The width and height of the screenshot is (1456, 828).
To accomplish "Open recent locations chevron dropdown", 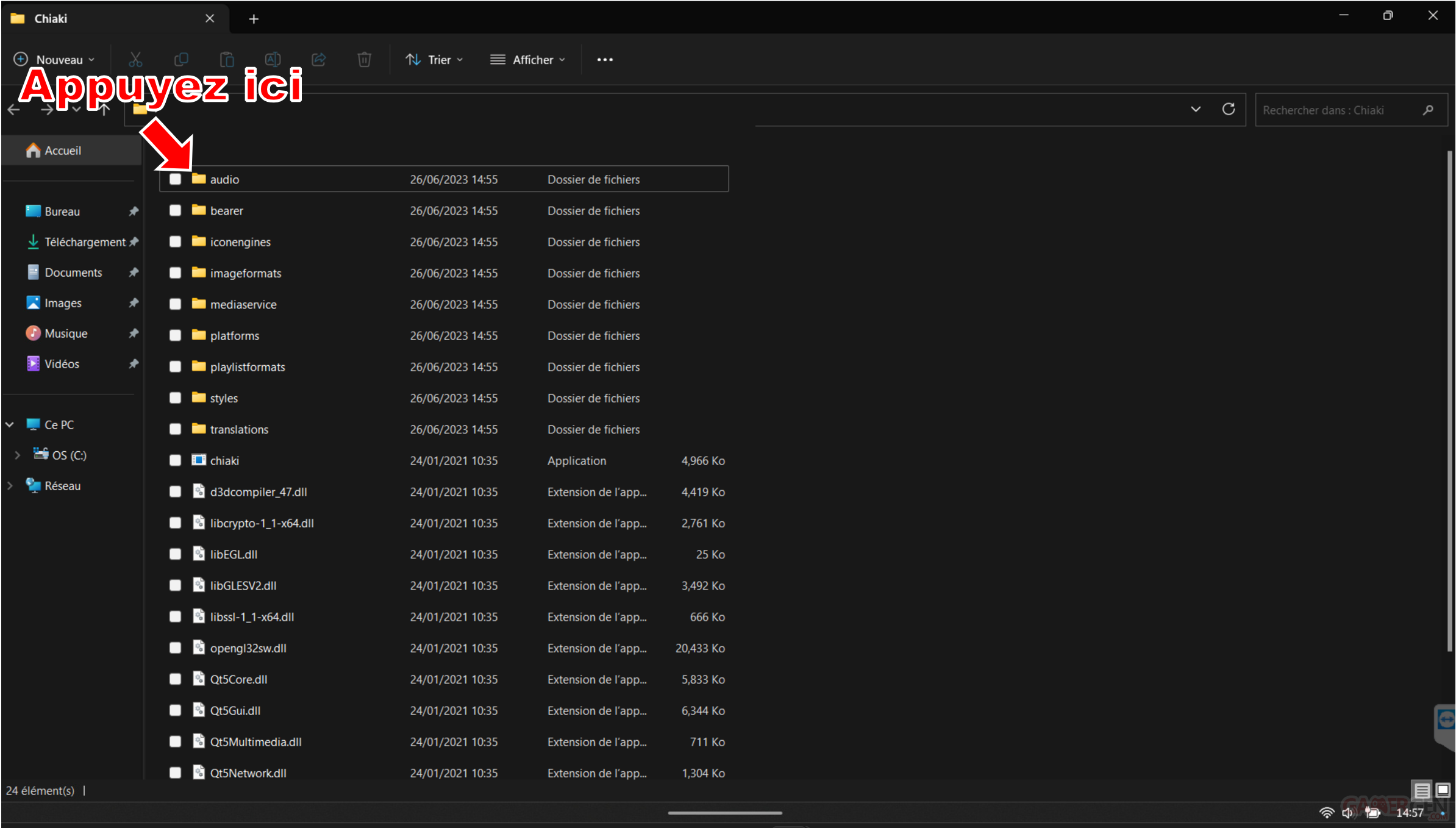I will pos(76,110).
